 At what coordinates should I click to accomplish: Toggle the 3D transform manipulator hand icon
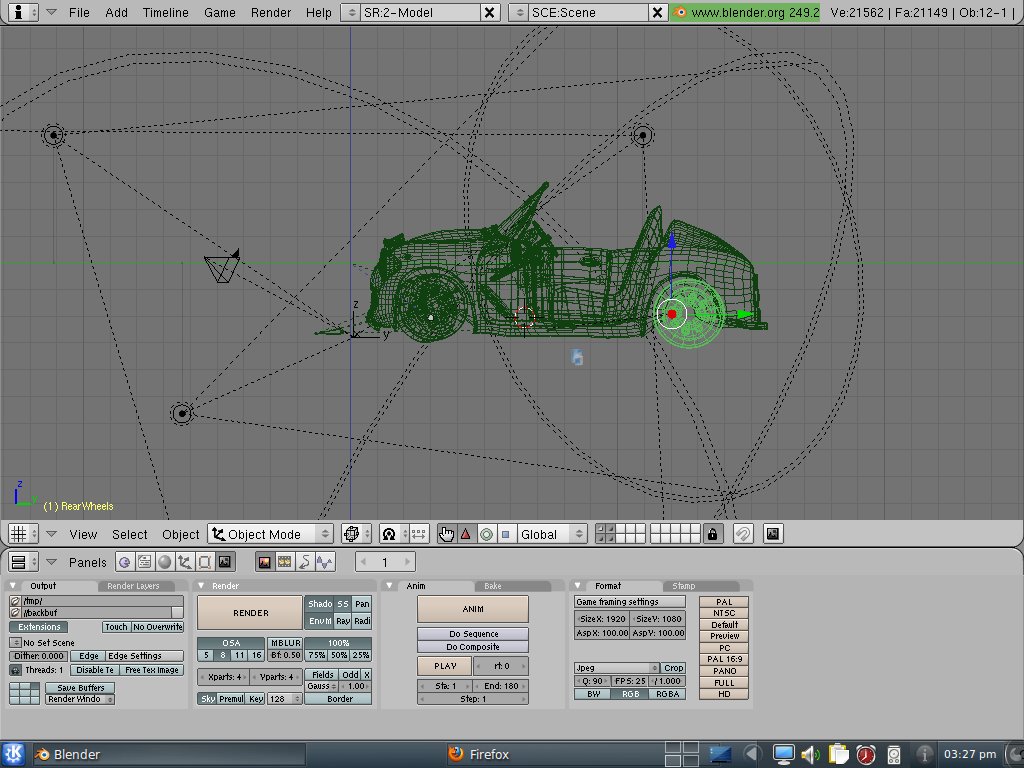[x=447, y=534]
